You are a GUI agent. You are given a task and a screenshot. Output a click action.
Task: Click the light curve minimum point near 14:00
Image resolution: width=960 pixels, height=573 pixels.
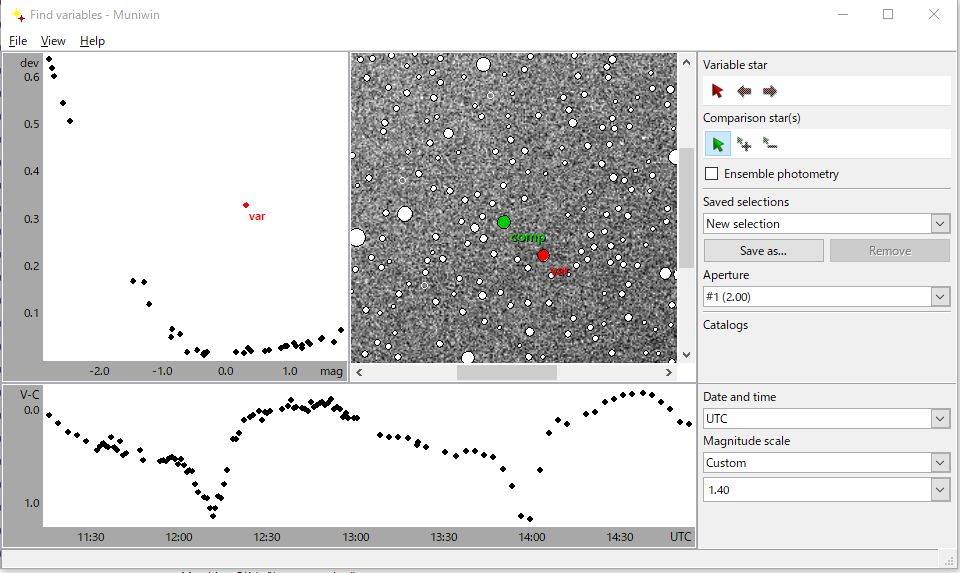click(x=530, y=519)
